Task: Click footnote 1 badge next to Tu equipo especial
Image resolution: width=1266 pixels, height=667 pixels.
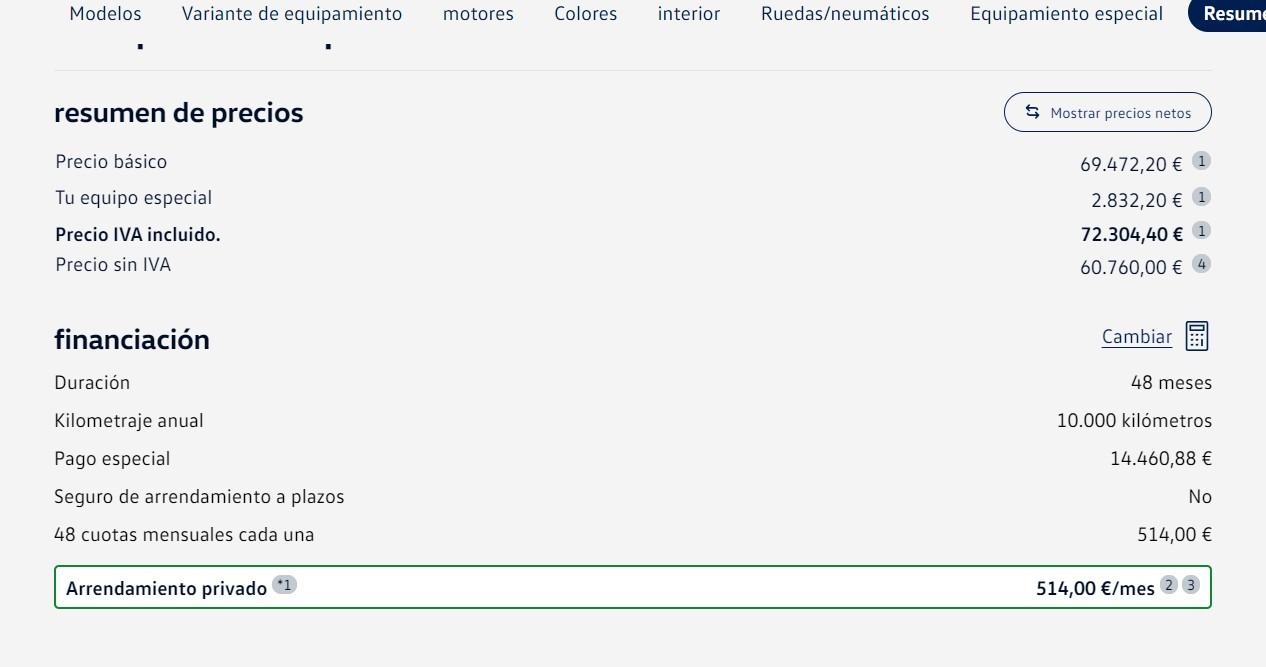Action: (x=1202, y=197)
